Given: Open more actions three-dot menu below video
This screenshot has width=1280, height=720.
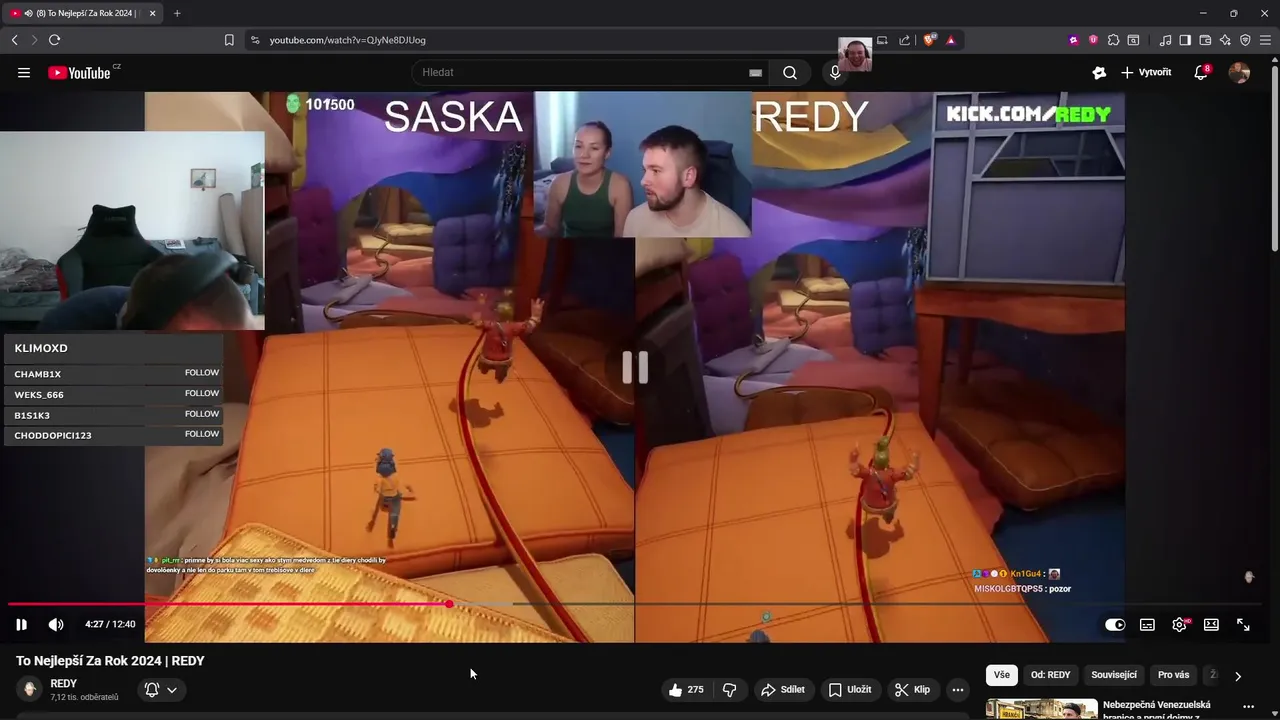Looking at the screenshot, I should (x=958, y=689).
